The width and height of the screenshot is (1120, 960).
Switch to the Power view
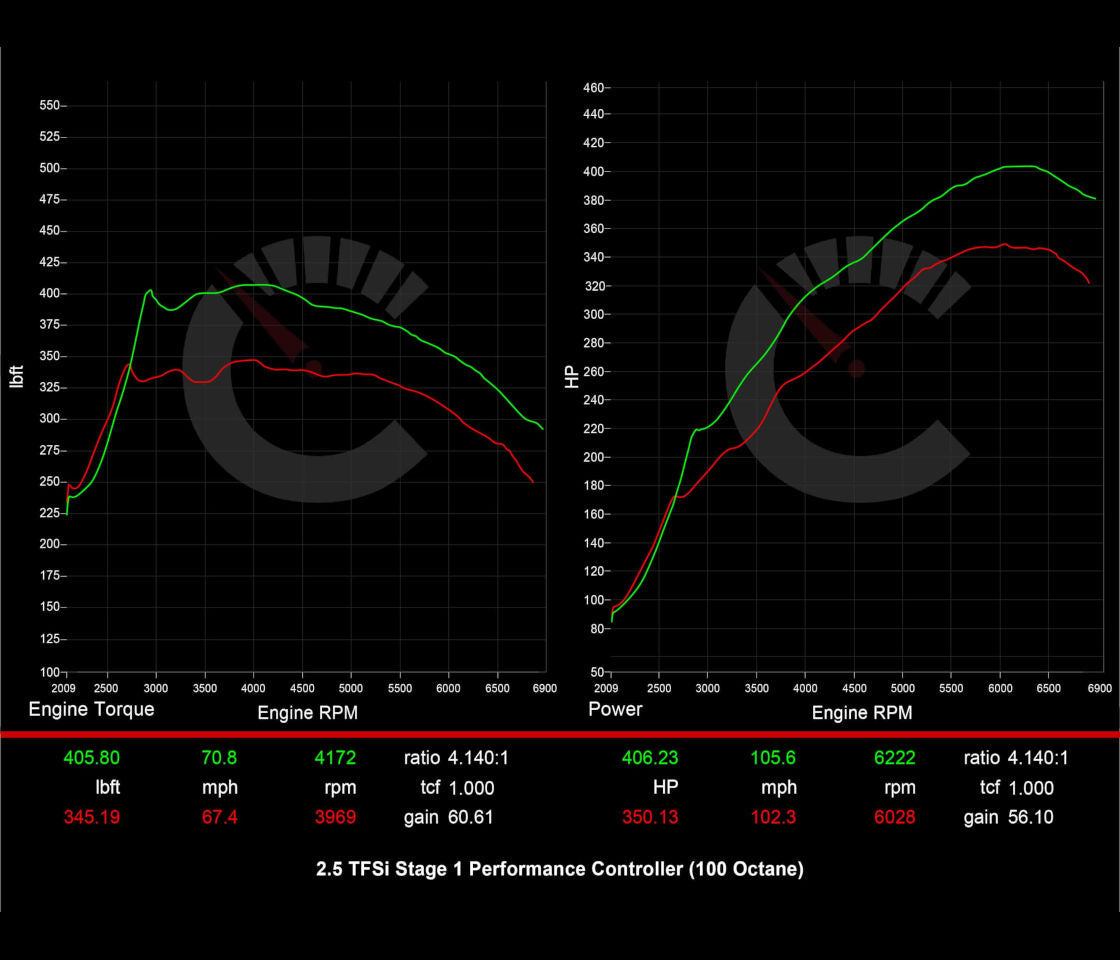(615, 709)
